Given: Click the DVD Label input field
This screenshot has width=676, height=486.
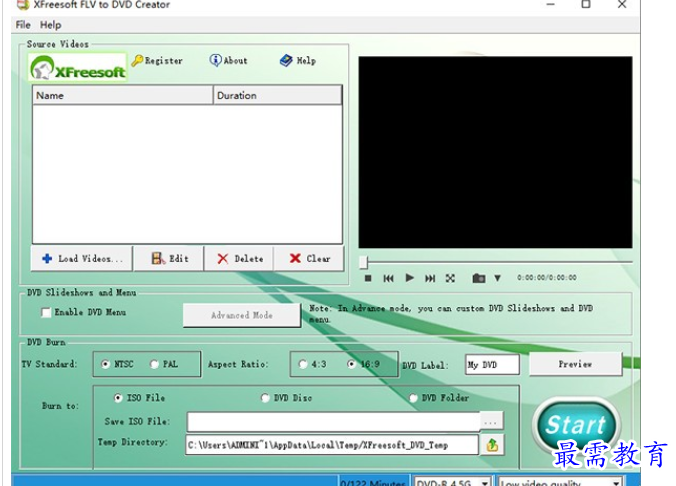Looking at the screenshot, I should click(492, 365).
